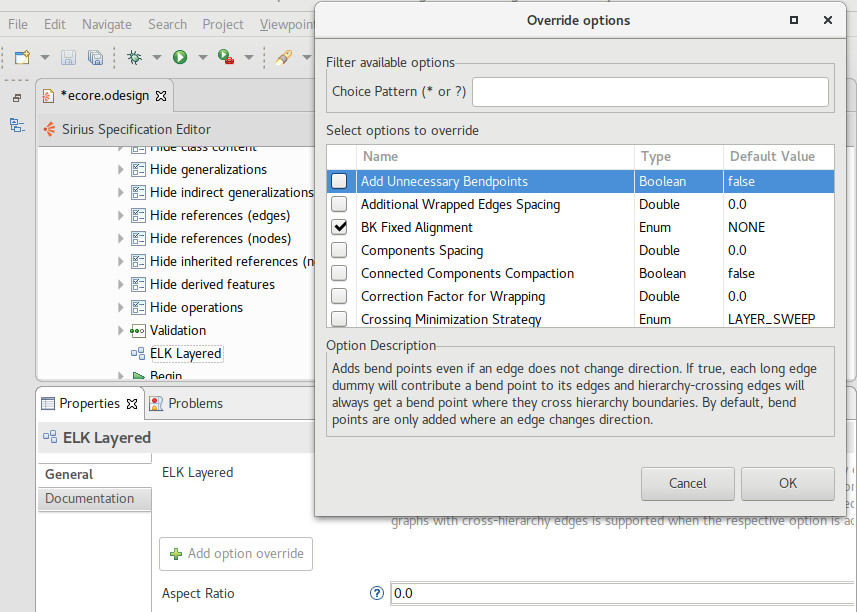Open the New wizard dropdown arrow

45,57
